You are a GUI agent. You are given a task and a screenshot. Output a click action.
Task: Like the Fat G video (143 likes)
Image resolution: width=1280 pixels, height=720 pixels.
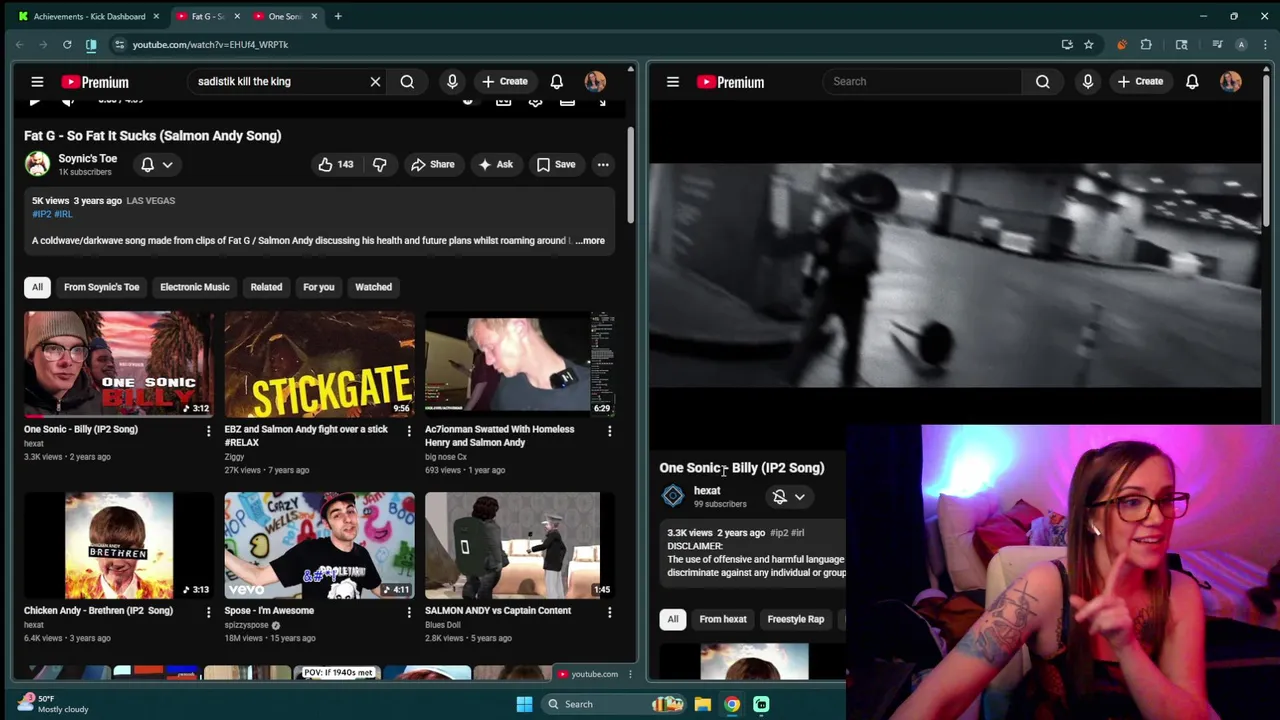[x=336, y=164]
